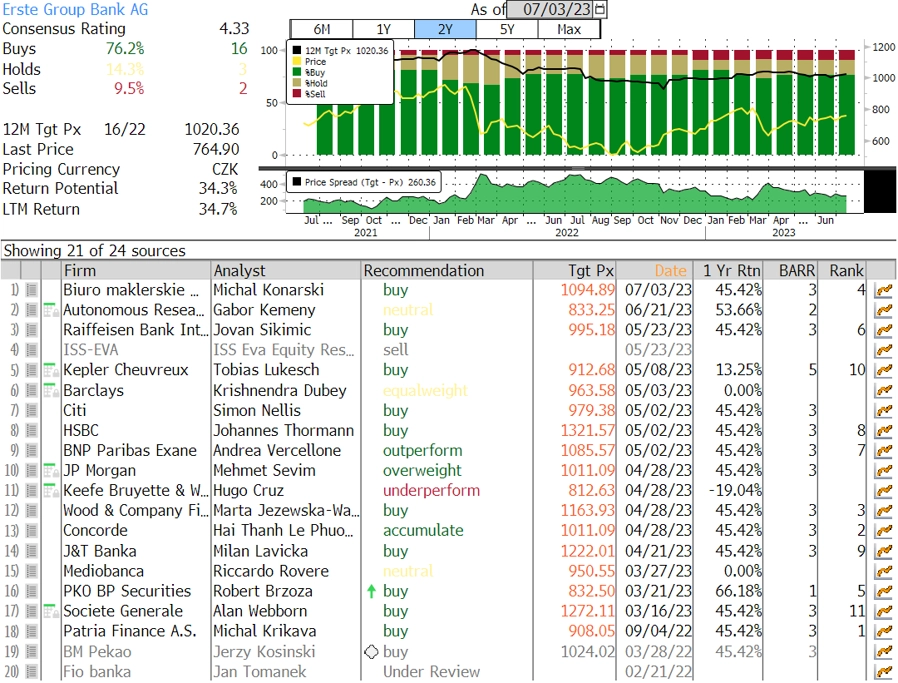Image resolution: width=898 pixels, height=683 pixels.
Task: Sort by the Recommendation column header
Action: [x=447, y=270]
